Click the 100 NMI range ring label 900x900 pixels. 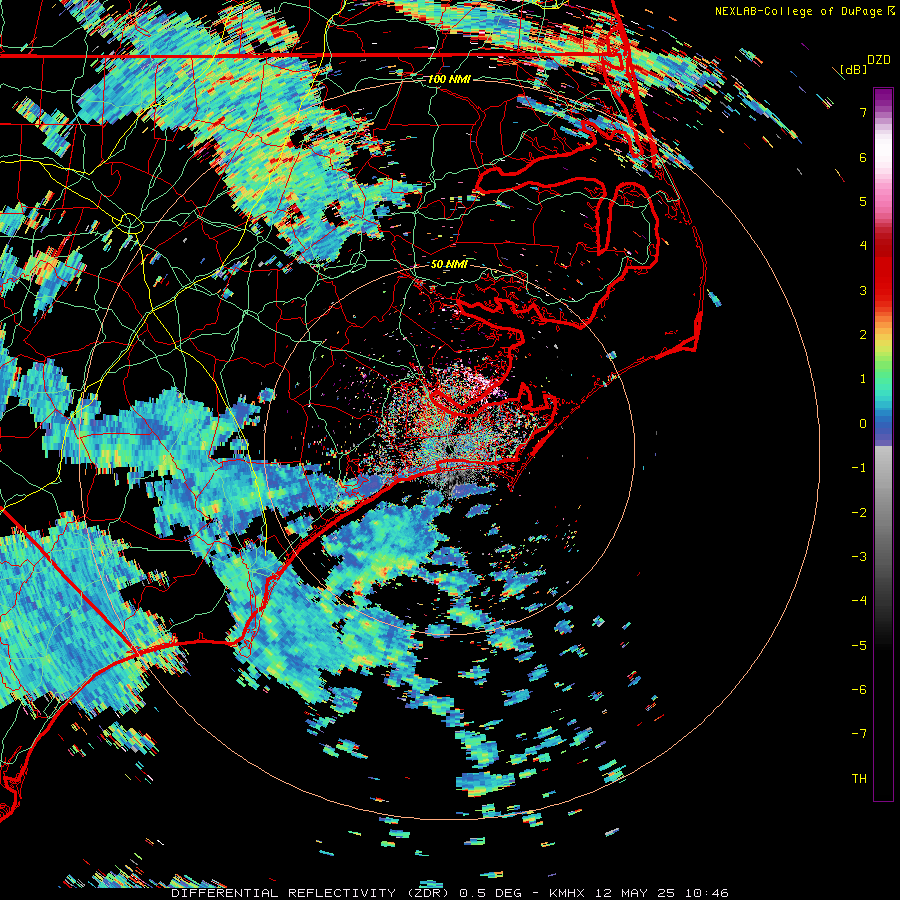click(x=449, y=79)
